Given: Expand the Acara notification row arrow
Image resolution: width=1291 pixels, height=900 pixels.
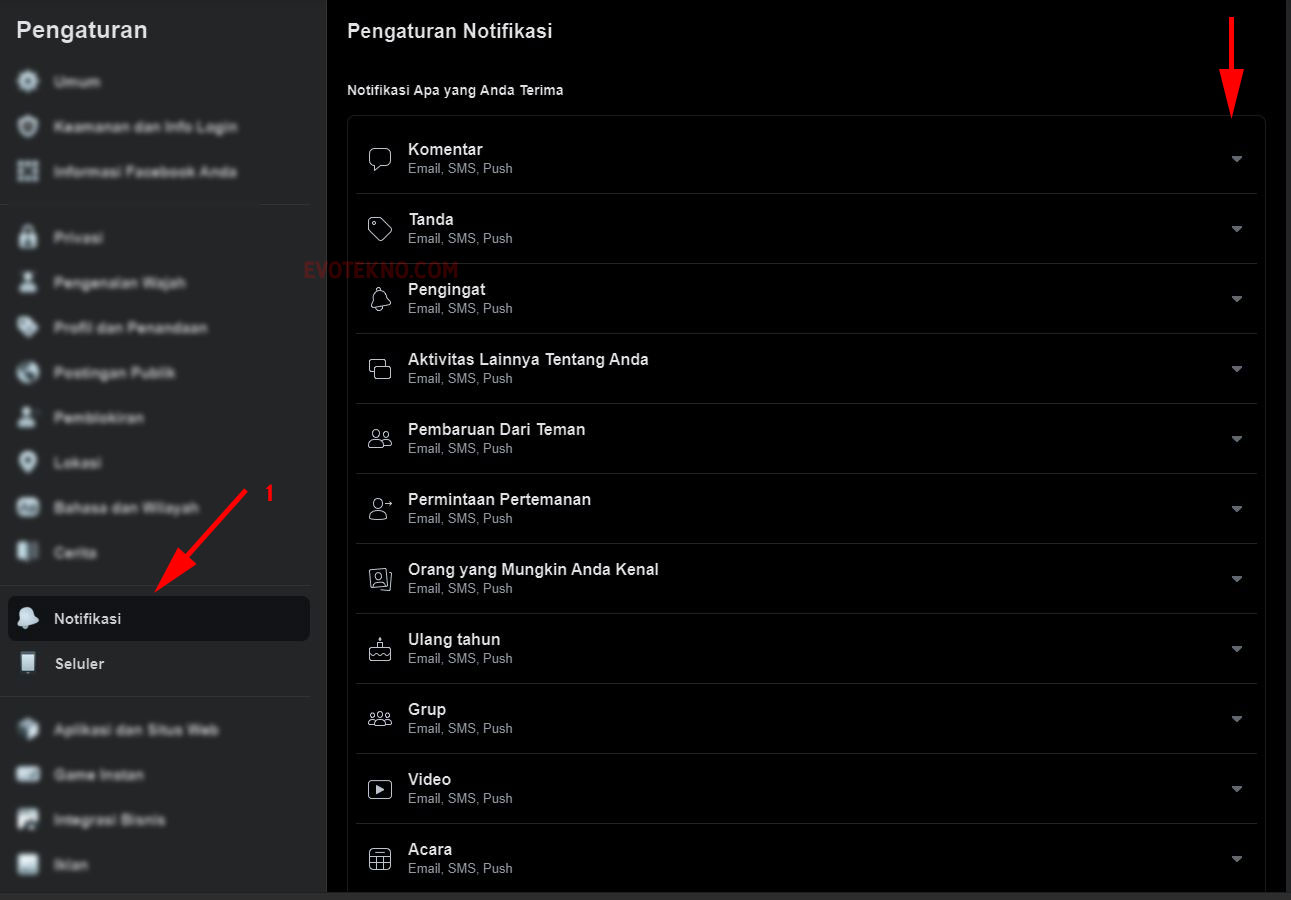Looking at the screenshot, I should (x=1237, y=859).
